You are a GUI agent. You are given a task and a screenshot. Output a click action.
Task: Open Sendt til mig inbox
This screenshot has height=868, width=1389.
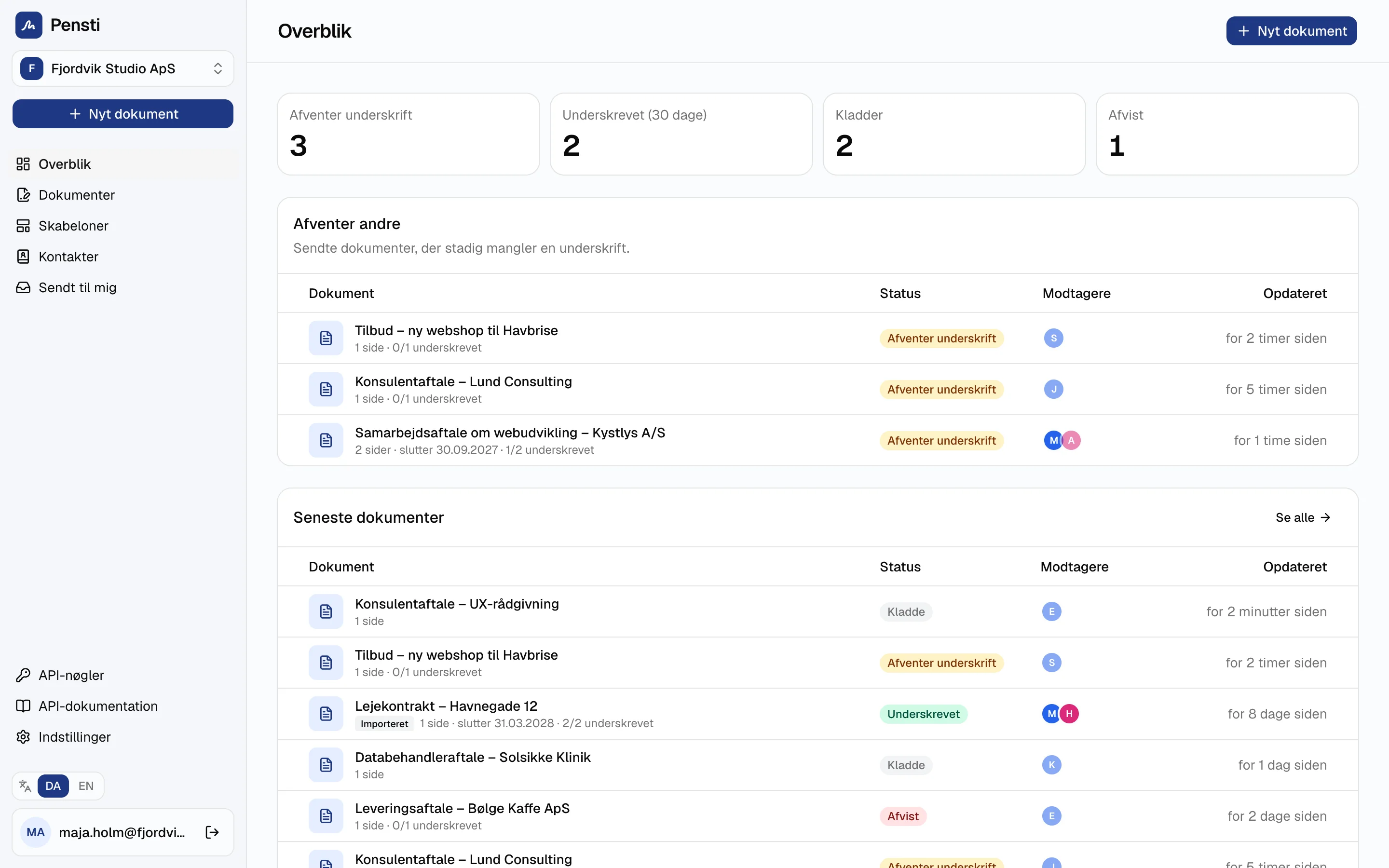(123, 287)
